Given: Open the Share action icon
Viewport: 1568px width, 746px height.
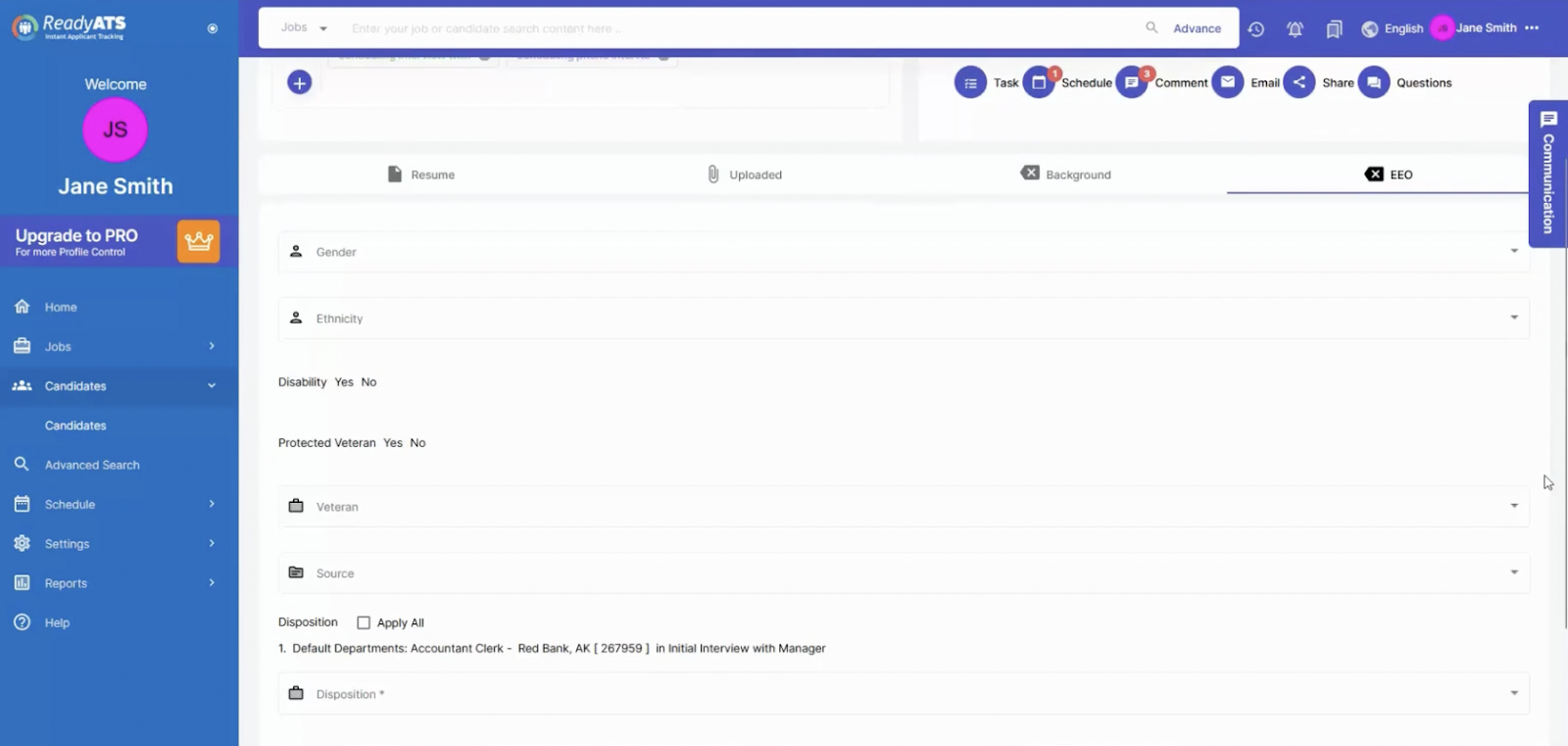Looking at the screenshot, I should pos(1299,83).
